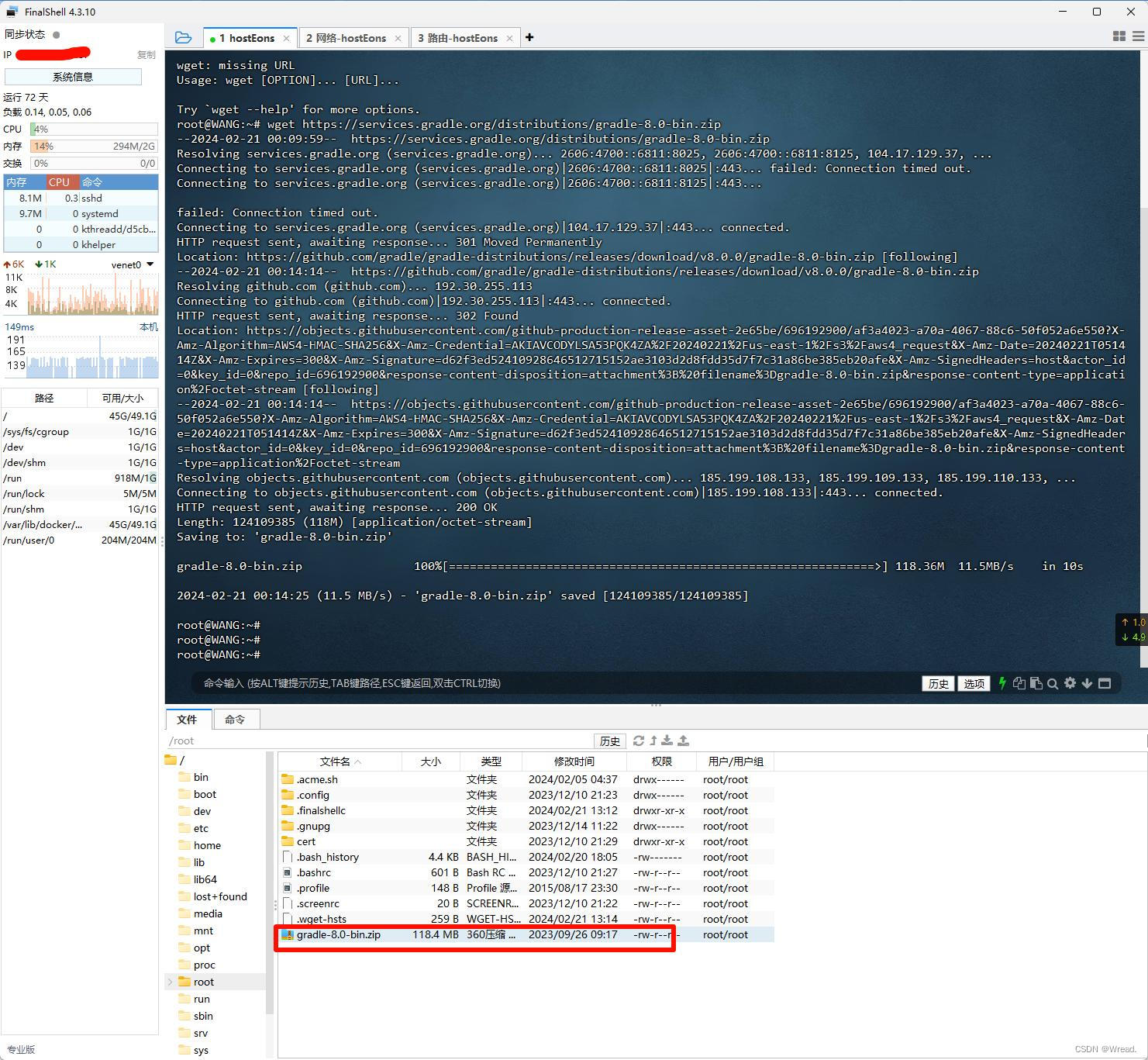Open the hamburger main menu icon
This screenshot has width=1148, height=1060.
pyautogui.click(x=1138, y=36)
